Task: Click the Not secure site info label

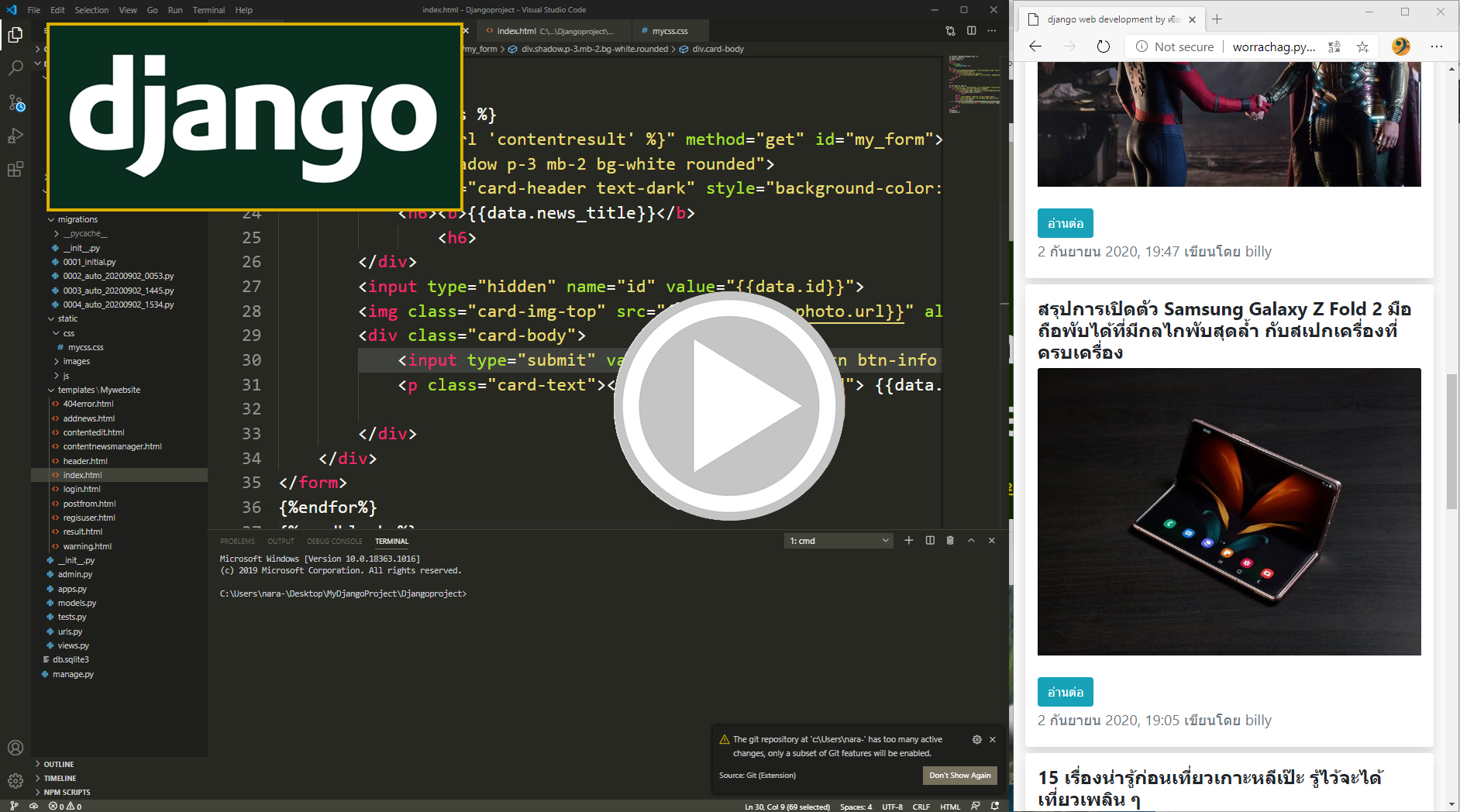Action: [x=1175, y=46]
